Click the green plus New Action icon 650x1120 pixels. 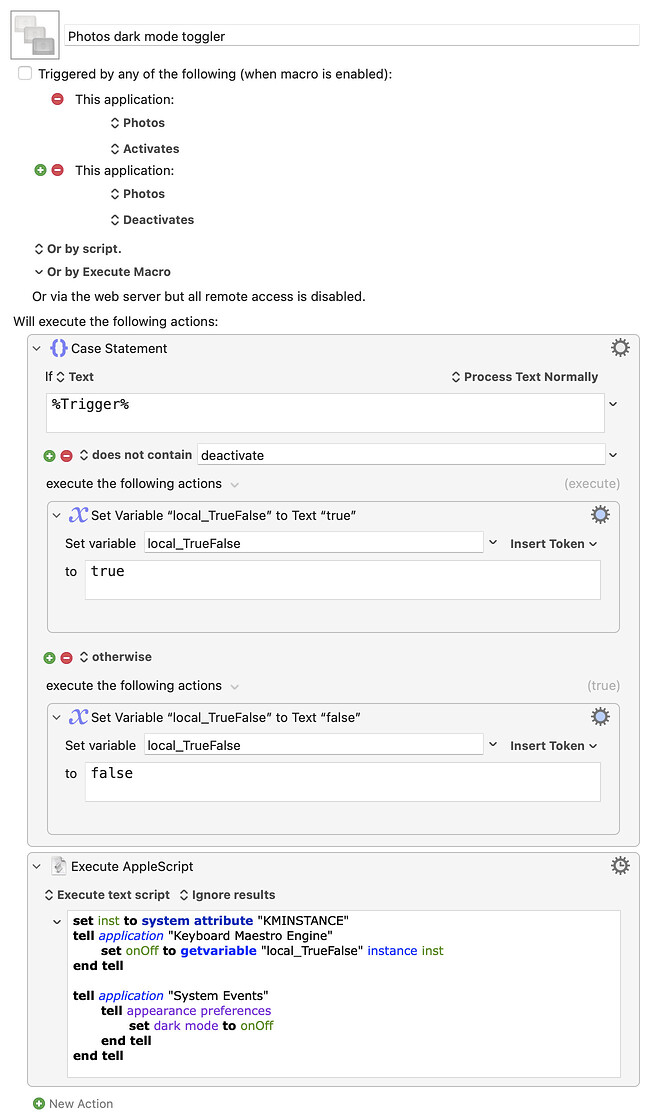(39, 1104)
